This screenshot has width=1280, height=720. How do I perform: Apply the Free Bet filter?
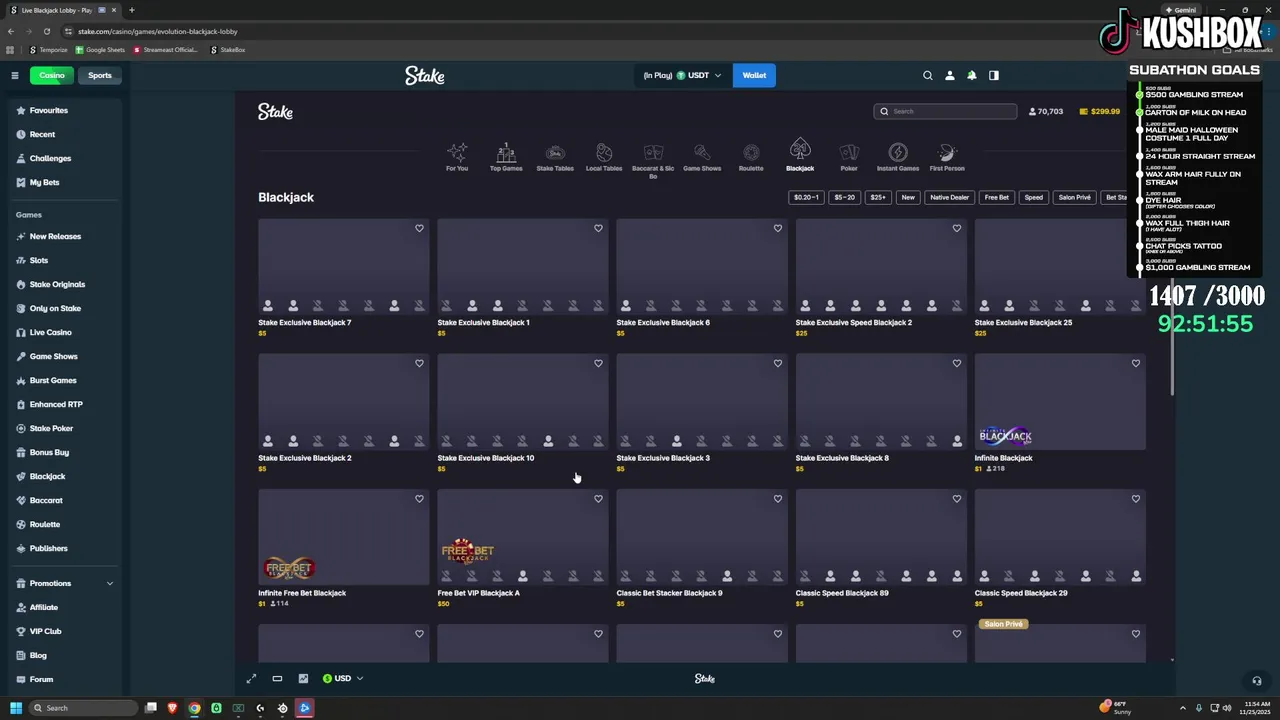pyautogui.click(x=997, y=197)
